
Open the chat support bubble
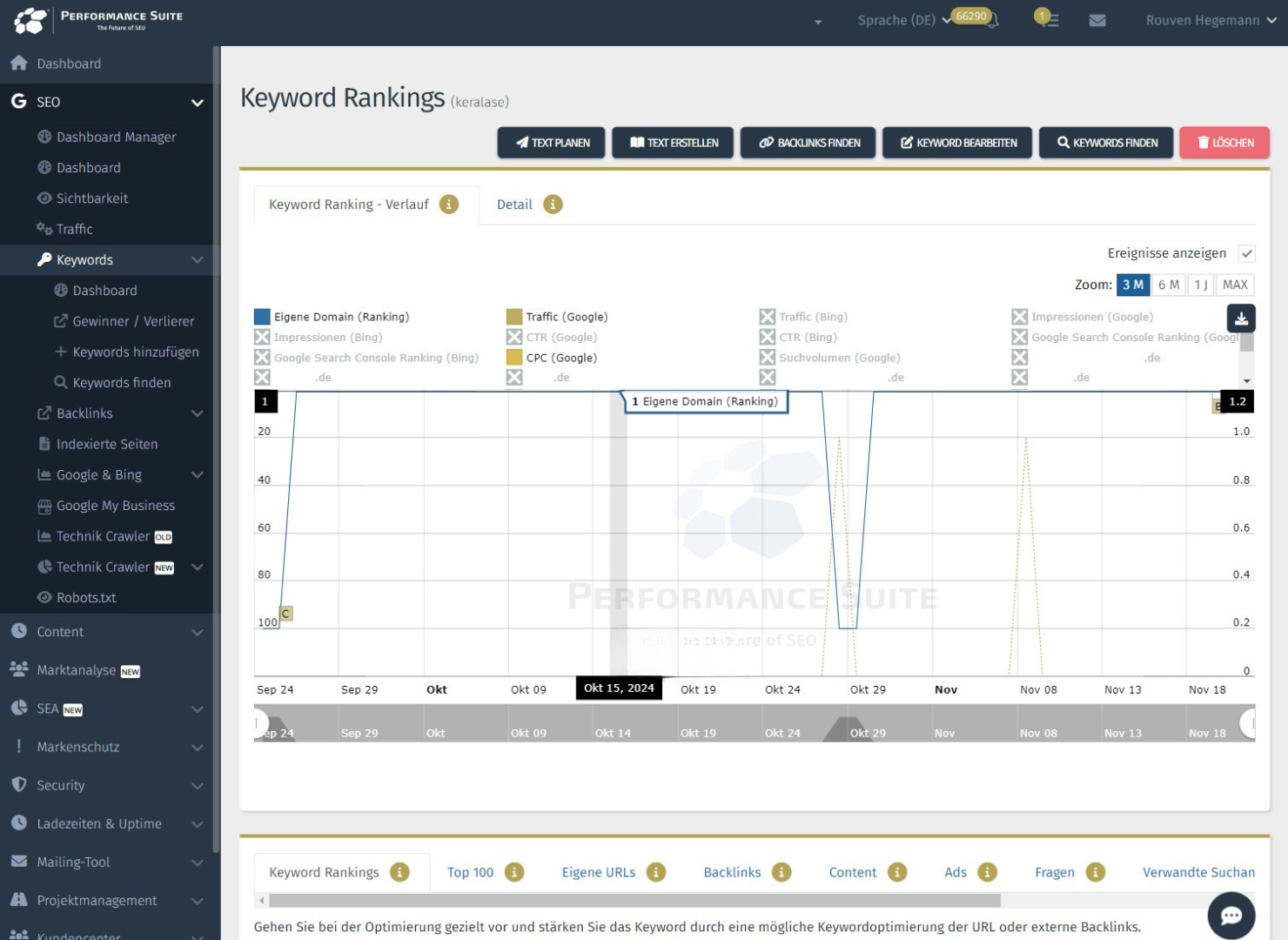1231,915
